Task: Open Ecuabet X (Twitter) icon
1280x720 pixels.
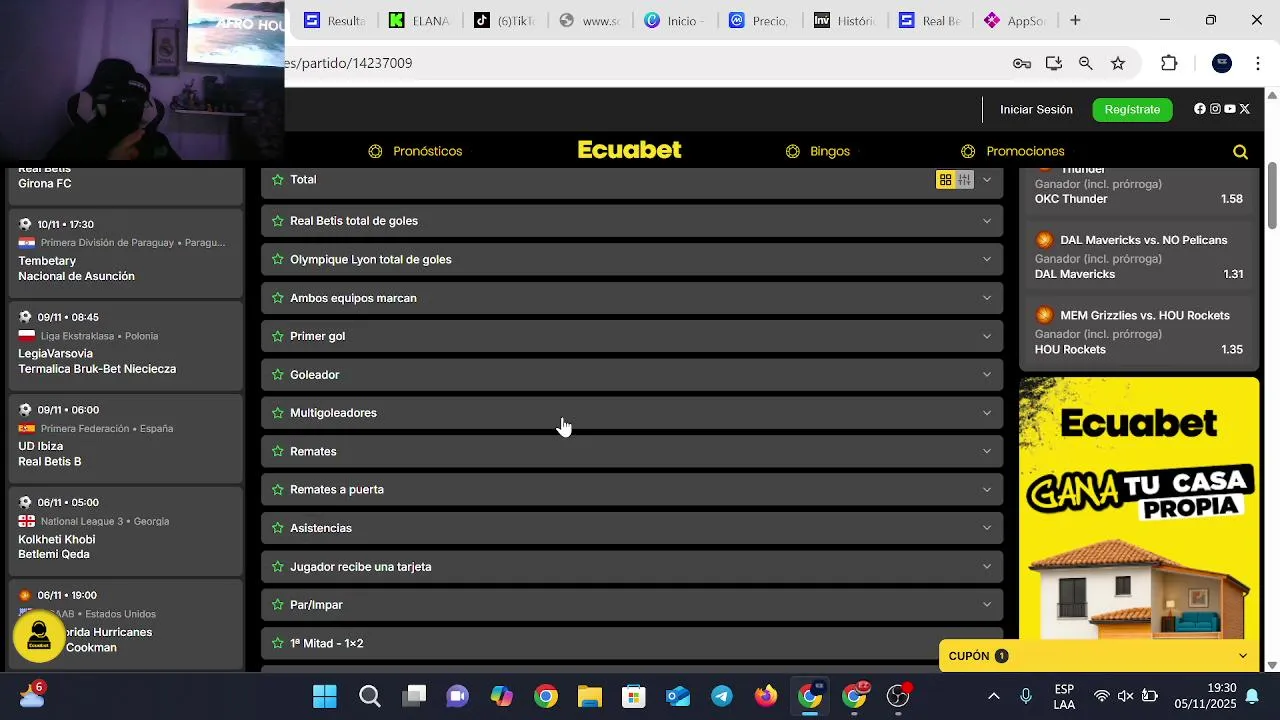Action: click(1245, 109)
